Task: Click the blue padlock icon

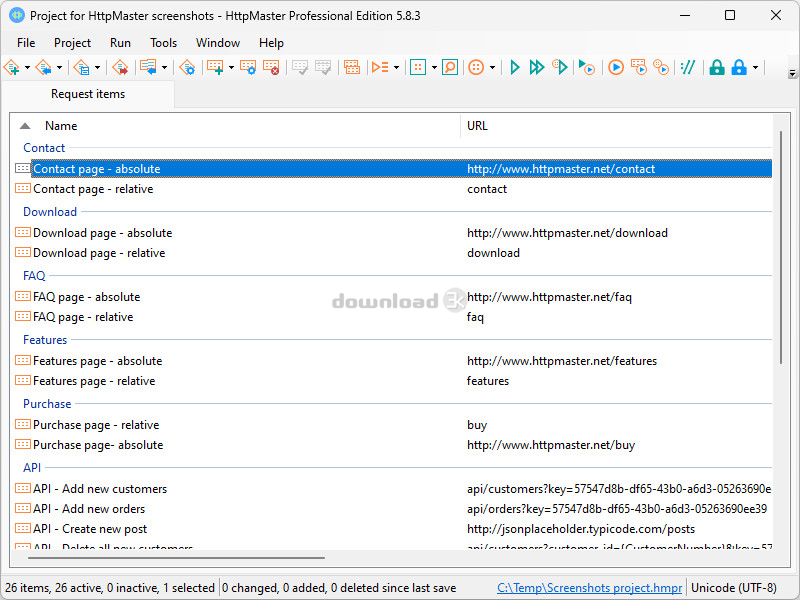Action: pyautogui.click(x=739, y=67)
